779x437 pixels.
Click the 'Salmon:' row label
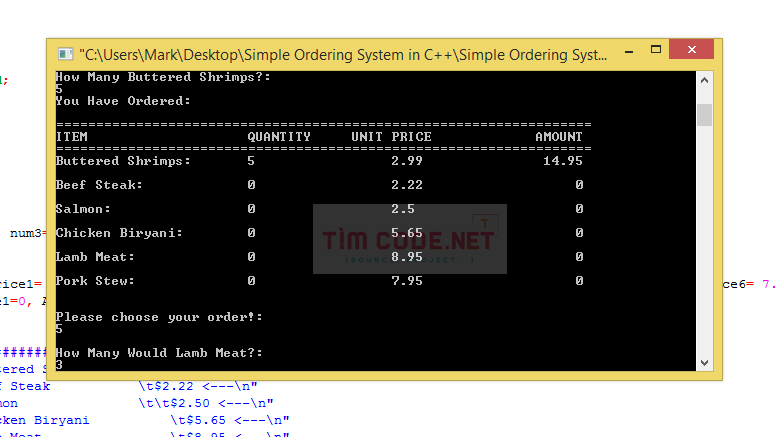pos(82,209)
